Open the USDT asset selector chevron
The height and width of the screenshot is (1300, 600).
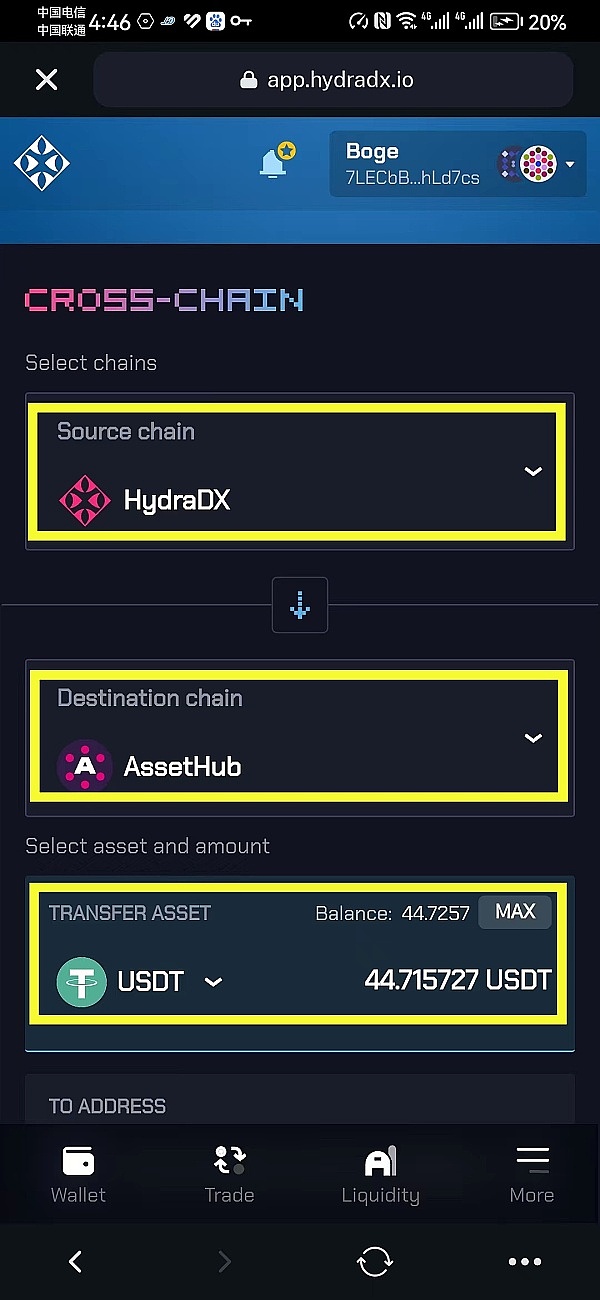pos(213,982)
